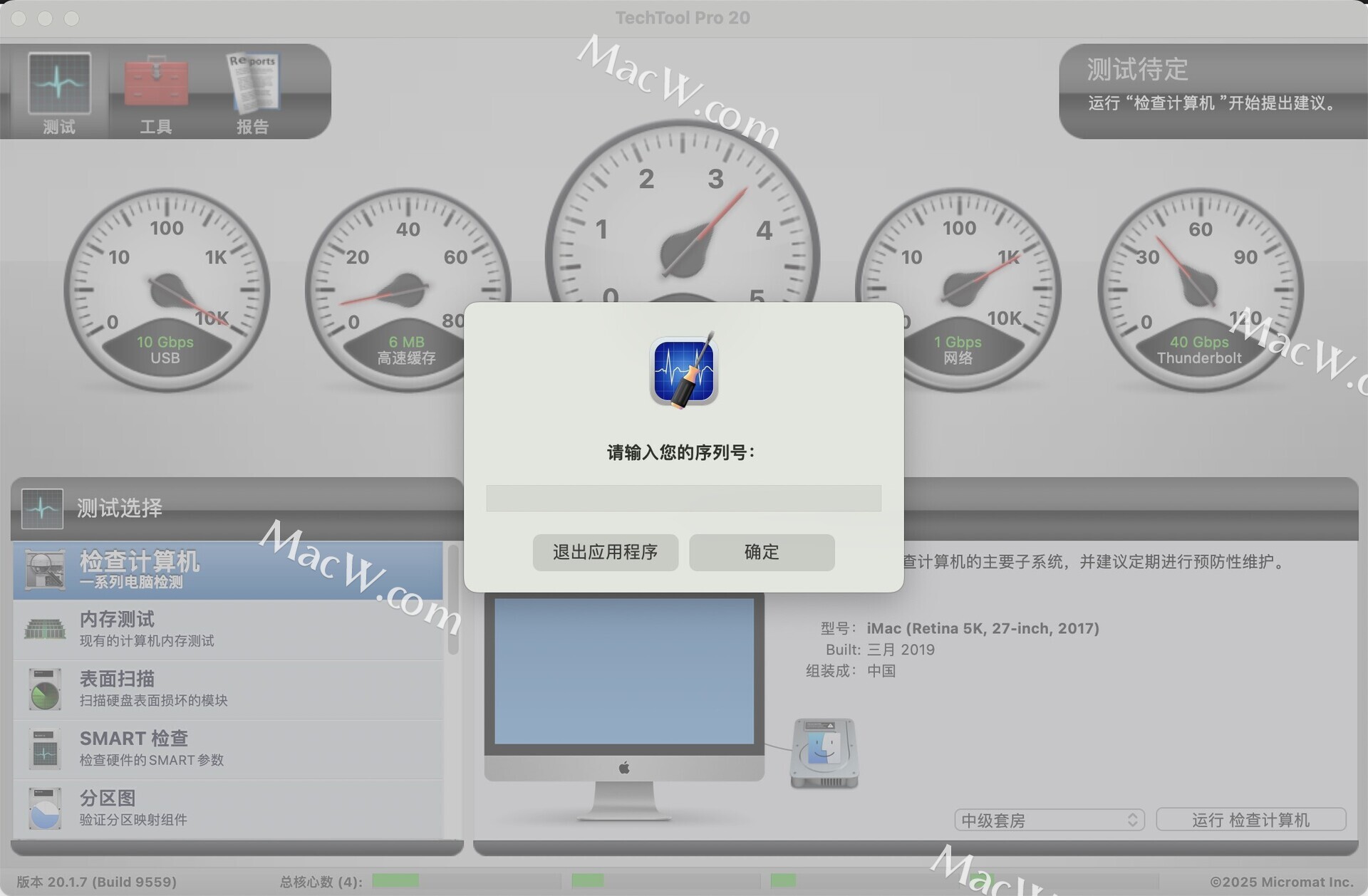
Task: Click the iMac computer image
Action: coord(624,707)
